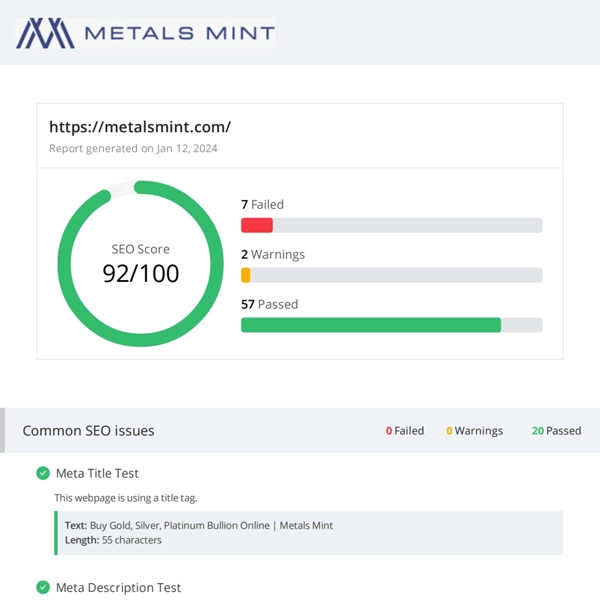Click the Metals Mint wordmark text
Screen dimensions: 600x600
coord(179,33)
